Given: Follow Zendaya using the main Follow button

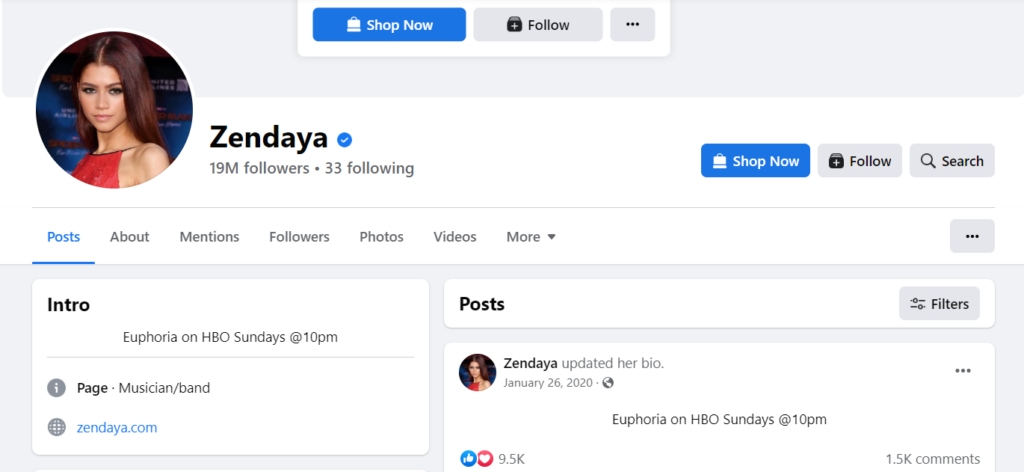Looking at the screenshot, I should point(859,161).
